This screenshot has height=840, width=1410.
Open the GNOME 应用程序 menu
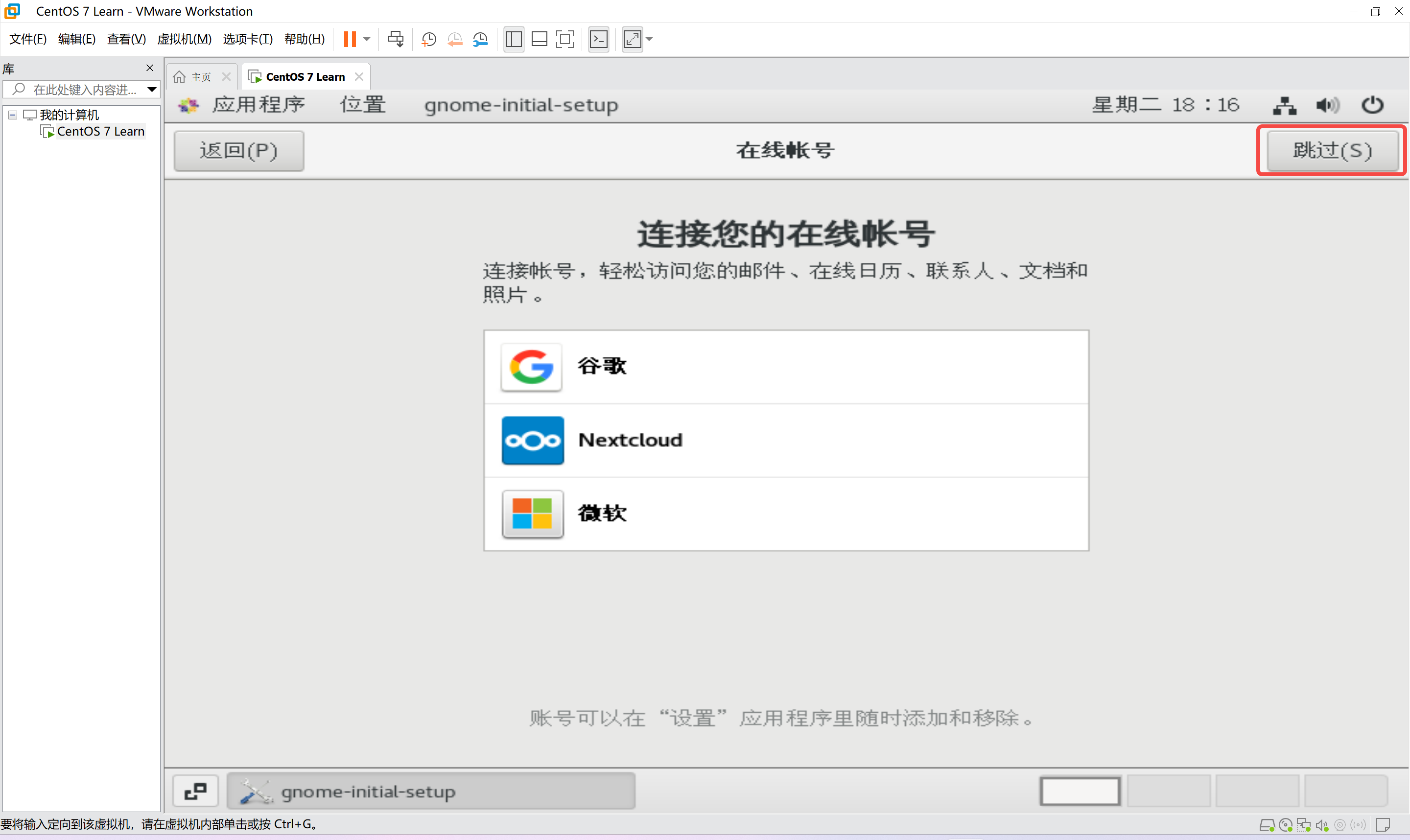[258, 105]
